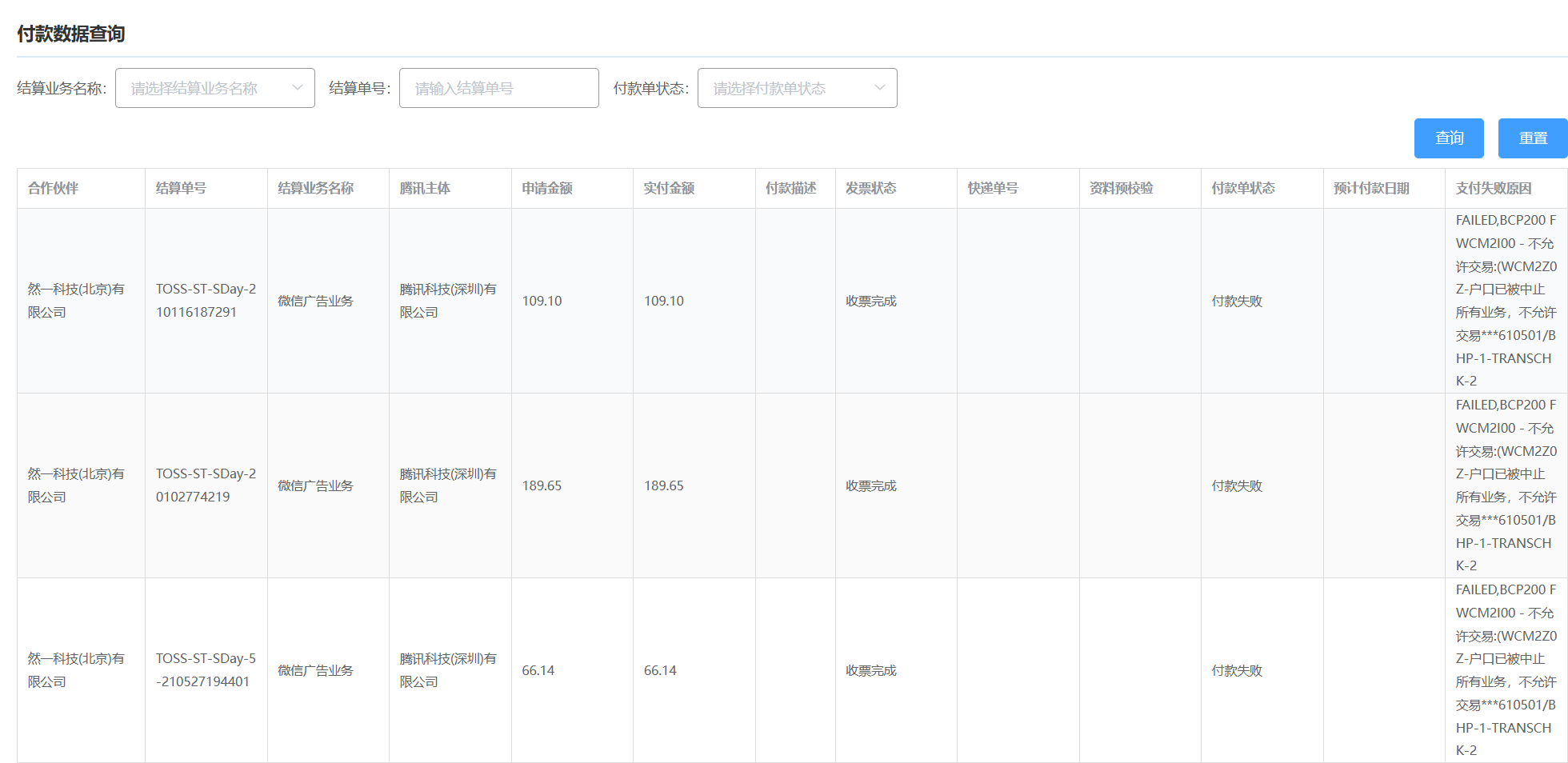This screenshot has height=763, width=1568.
Task: Click the 查询 button
Action: [x=1449, y=138]
